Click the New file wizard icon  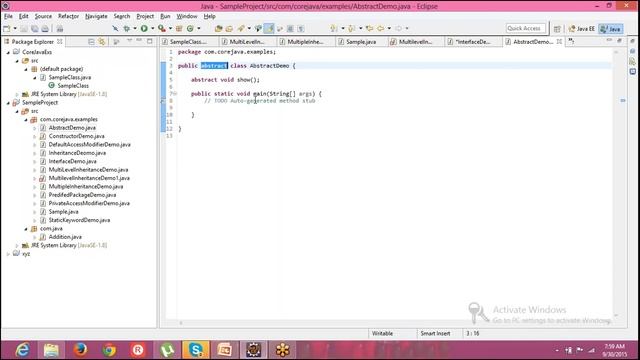(x=7, y=29)
